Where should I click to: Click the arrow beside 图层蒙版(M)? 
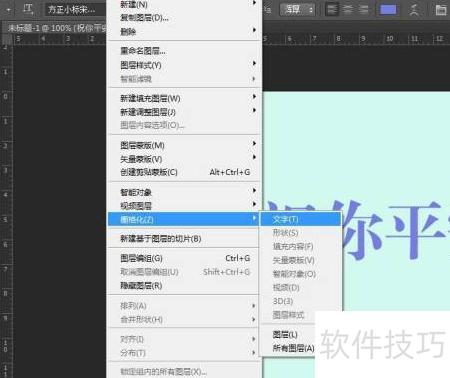tap(254, 143)
